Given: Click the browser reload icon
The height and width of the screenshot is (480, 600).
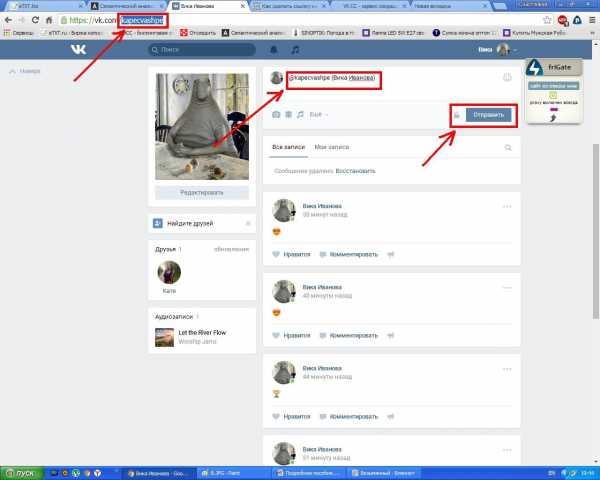Looking at the screenshot, I should [35, 20].
